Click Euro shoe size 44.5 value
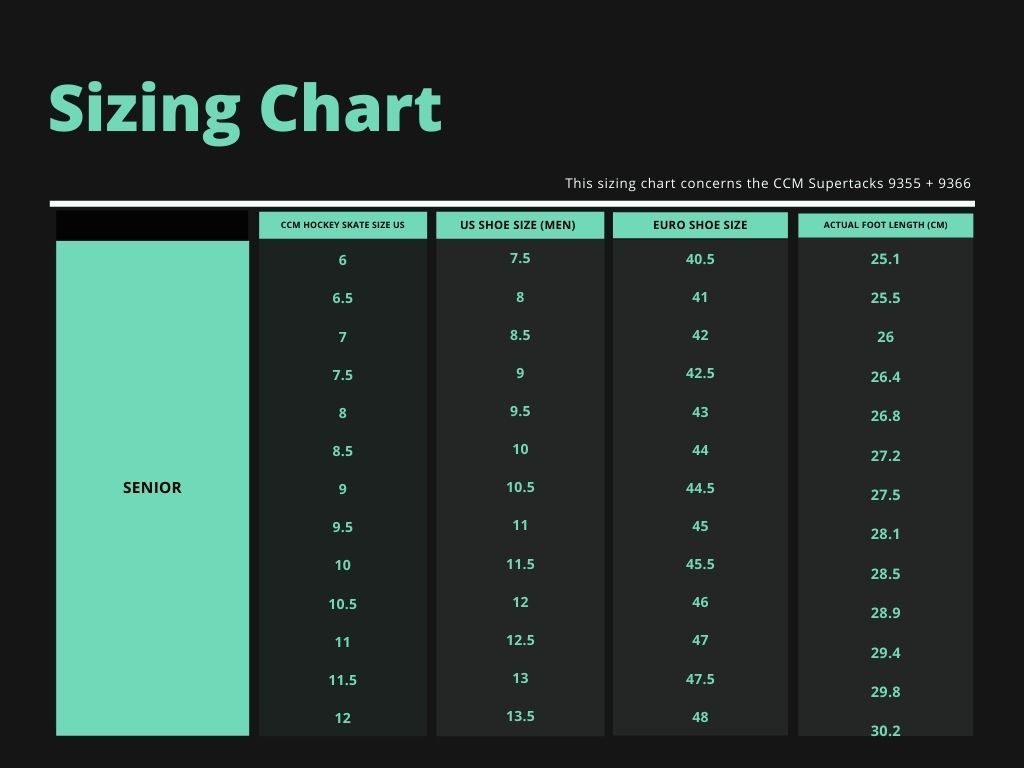The width and height of the screenshot is (1024, 768). point(700,488)
